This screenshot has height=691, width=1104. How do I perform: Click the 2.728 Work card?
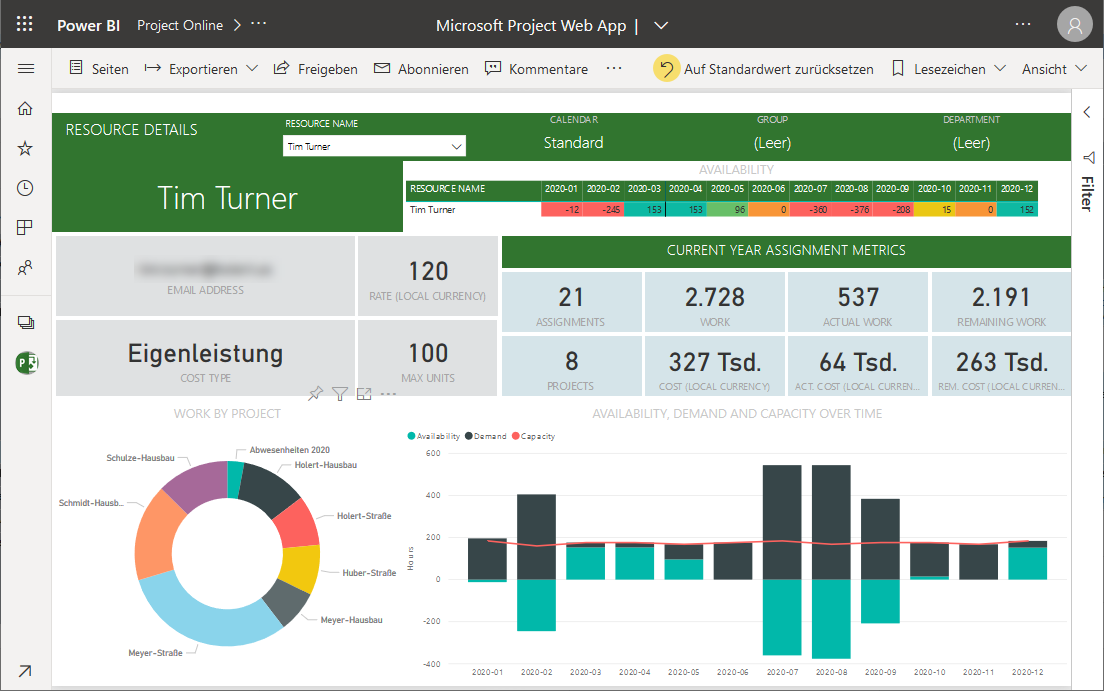click(715, 302)
